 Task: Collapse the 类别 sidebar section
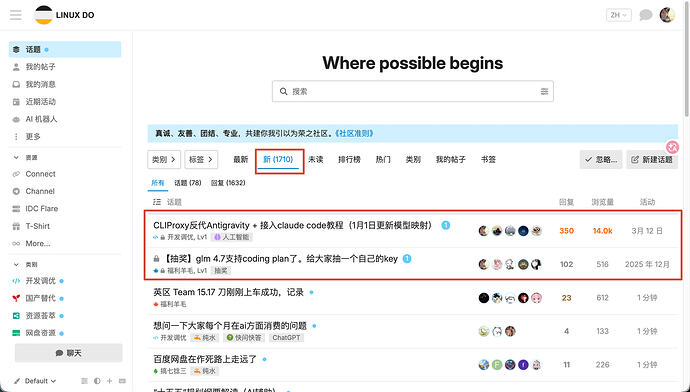(x=26, y=264)
